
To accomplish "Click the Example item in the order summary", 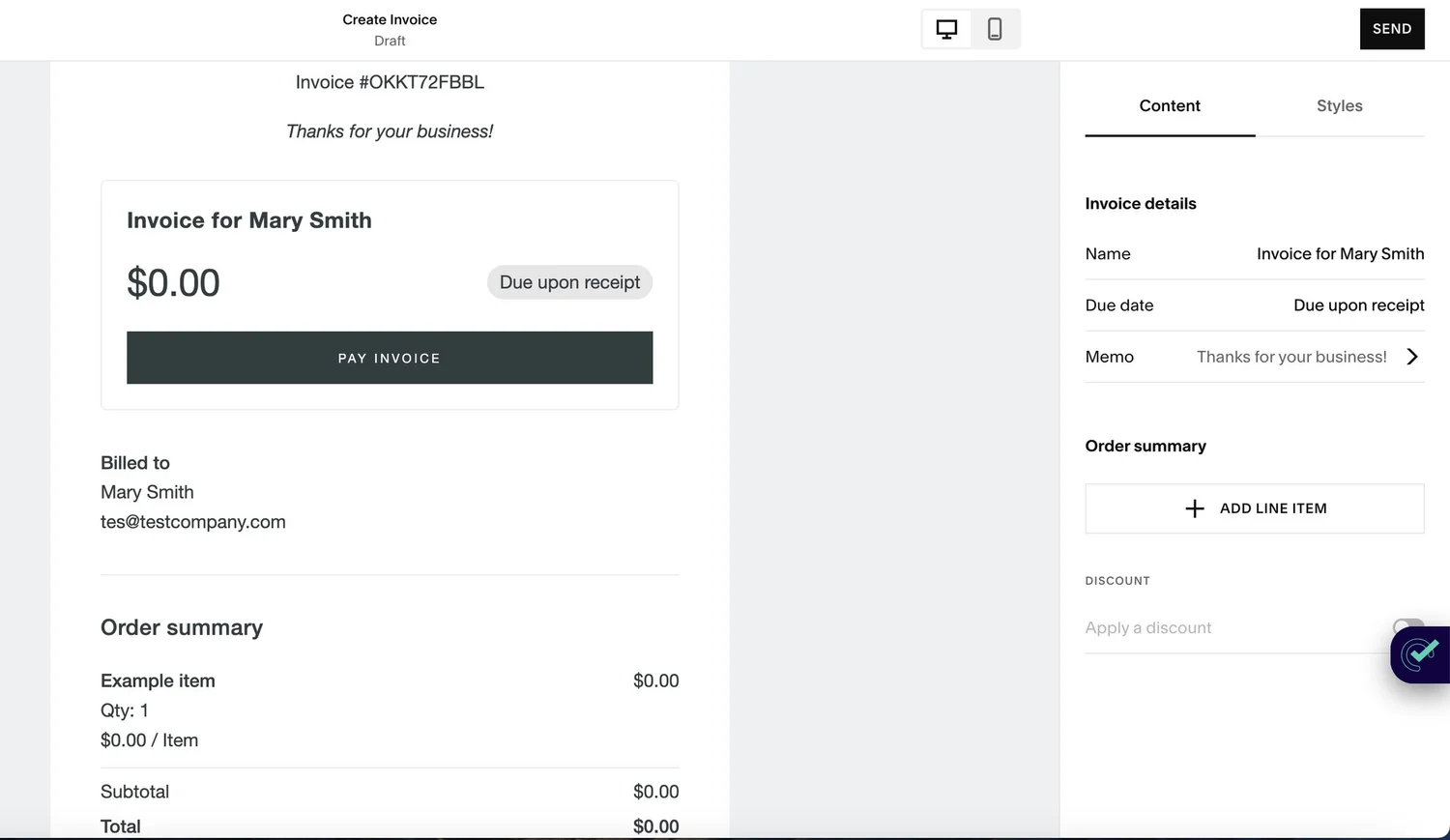I will pyautogui.click(x=158, y=681).
